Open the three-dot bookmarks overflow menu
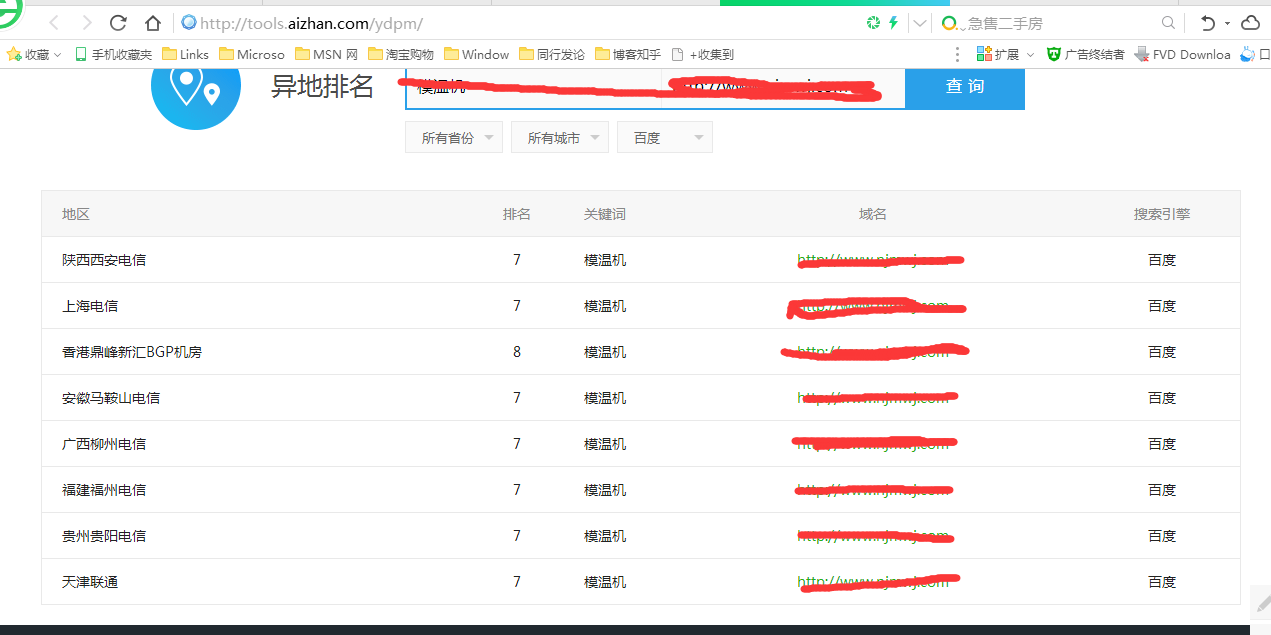Viewport: 1271px width, 635px height. click(957, 54)
